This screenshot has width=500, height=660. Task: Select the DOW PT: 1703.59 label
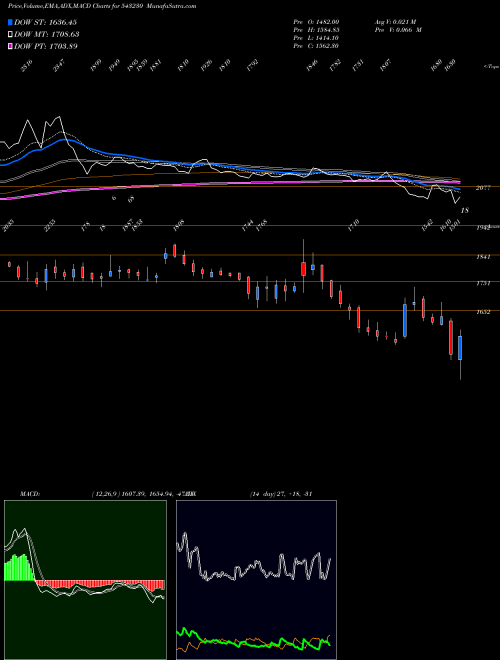[x=46, y=46]
